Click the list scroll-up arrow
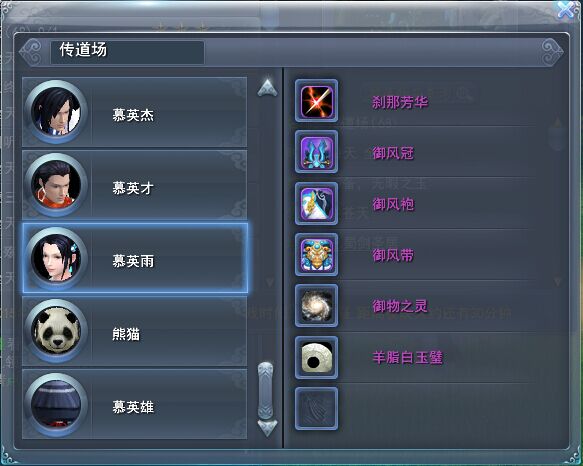Screen dimensions: 583x466 [x=267, y=88]
